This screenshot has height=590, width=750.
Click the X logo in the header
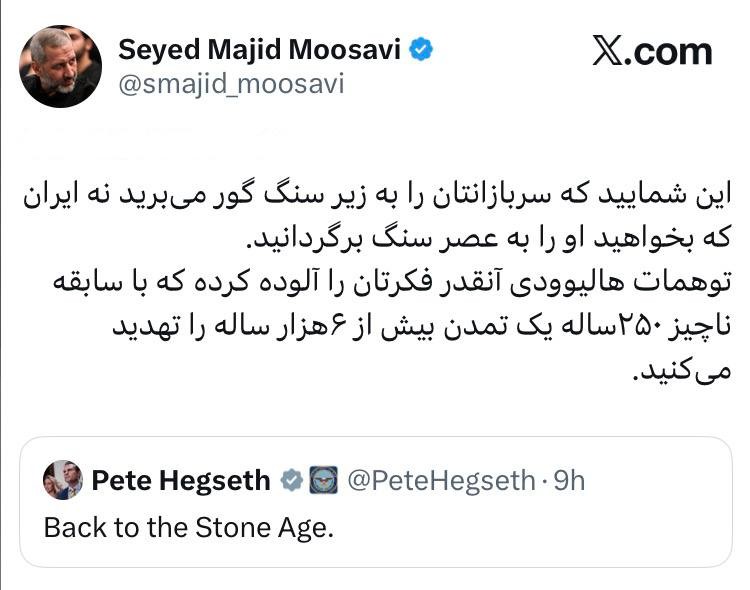click(609, 51)
